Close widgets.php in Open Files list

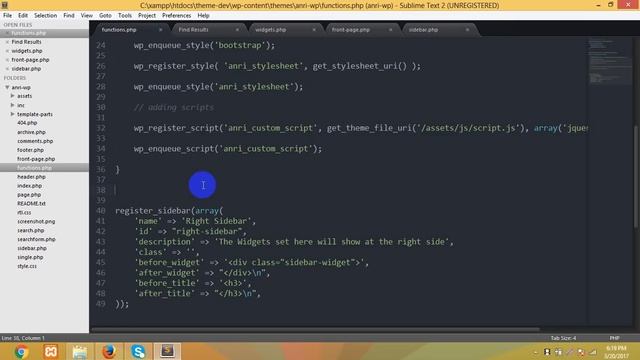point(7,51)
